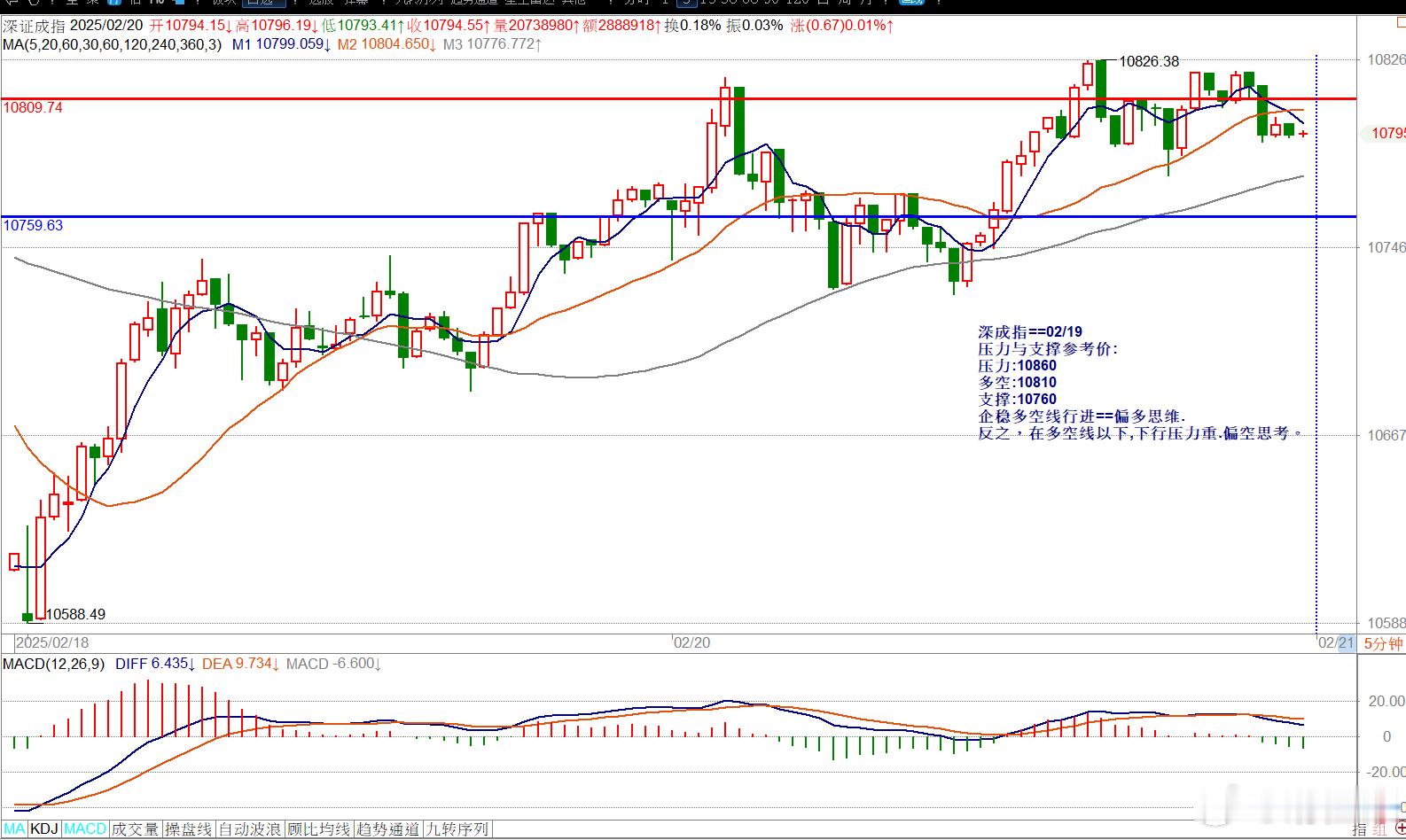
Task: Click the 涨(0.67)0.01% change value
Action: (x=841, y=26)
